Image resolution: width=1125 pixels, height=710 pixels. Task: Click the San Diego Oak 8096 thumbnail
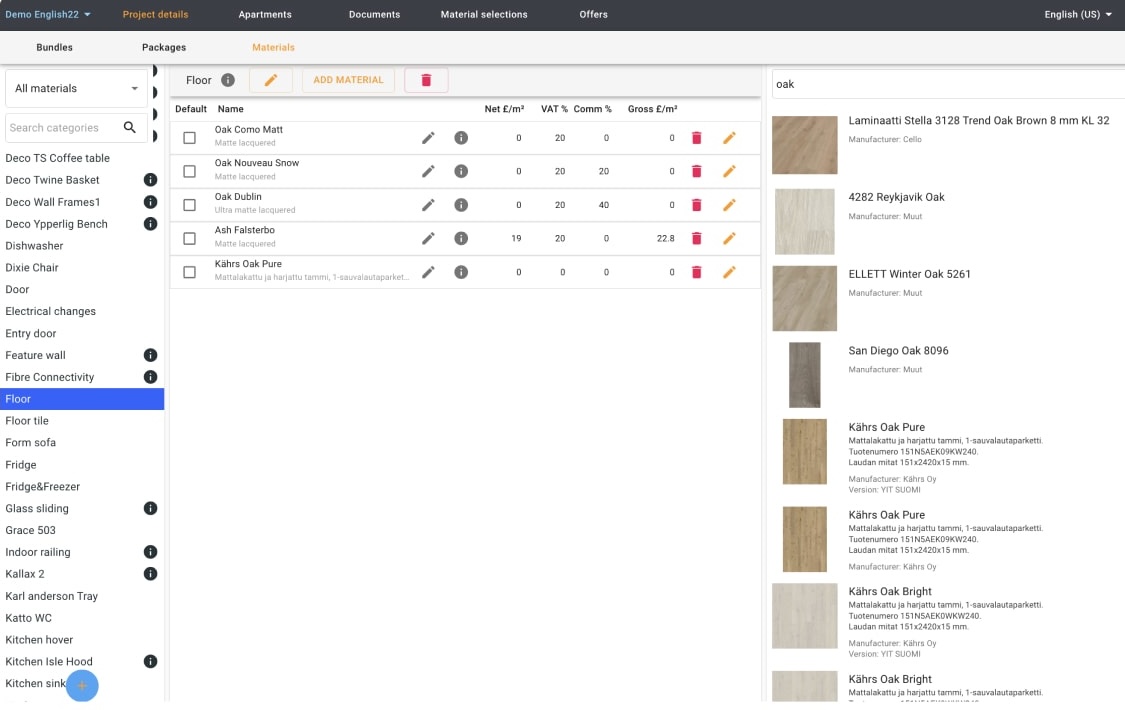[x=804, y=375]
